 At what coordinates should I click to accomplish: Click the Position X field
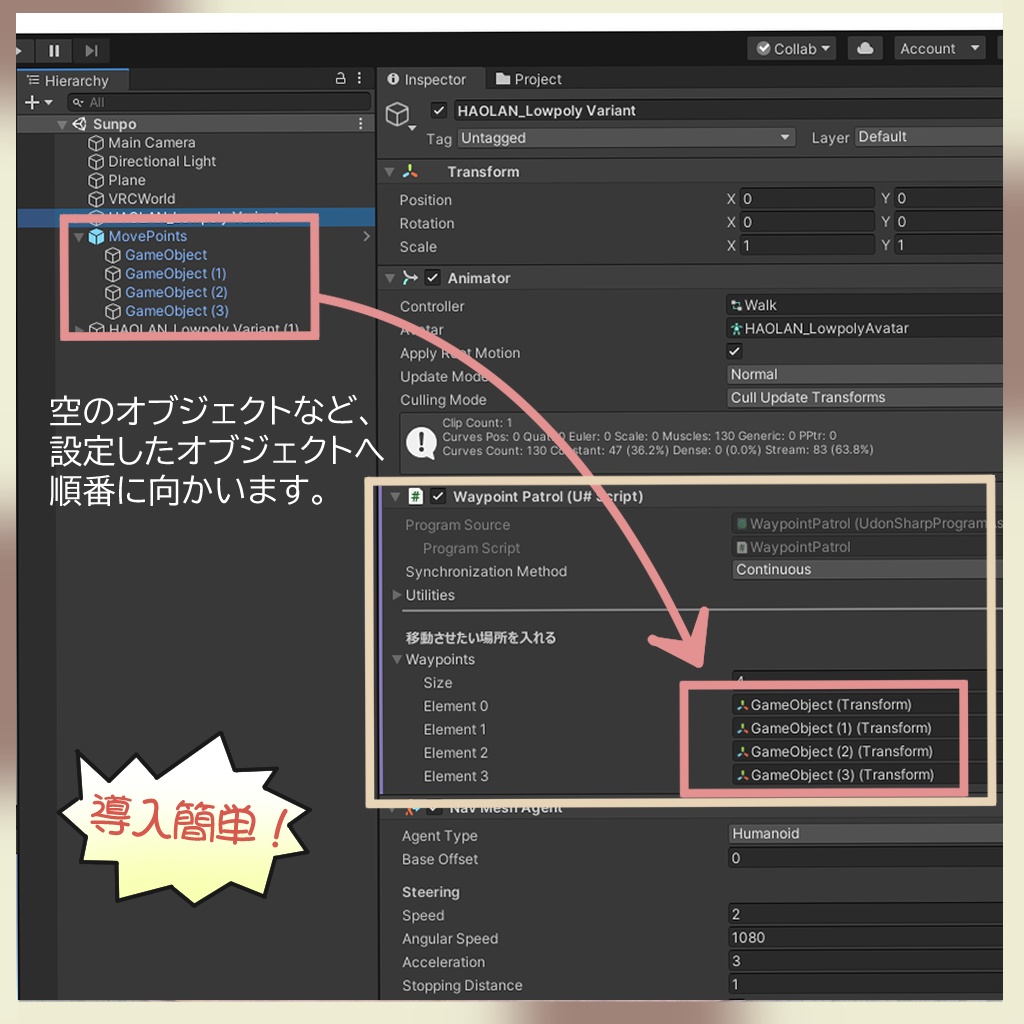tap(807, 199)
